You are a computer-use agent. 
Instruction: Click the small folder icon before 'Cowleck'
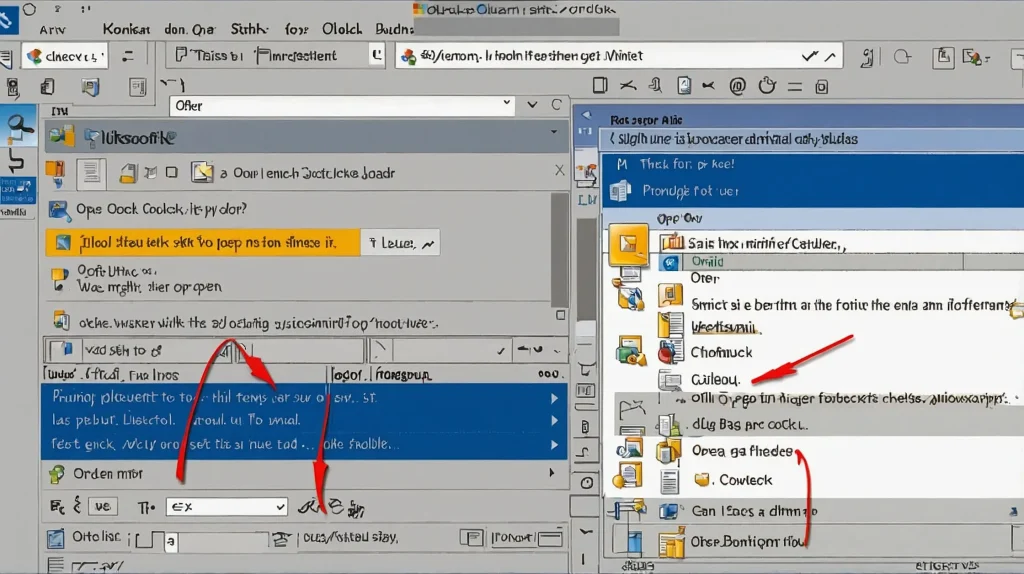pyautogui.click(x=702, y=480)
